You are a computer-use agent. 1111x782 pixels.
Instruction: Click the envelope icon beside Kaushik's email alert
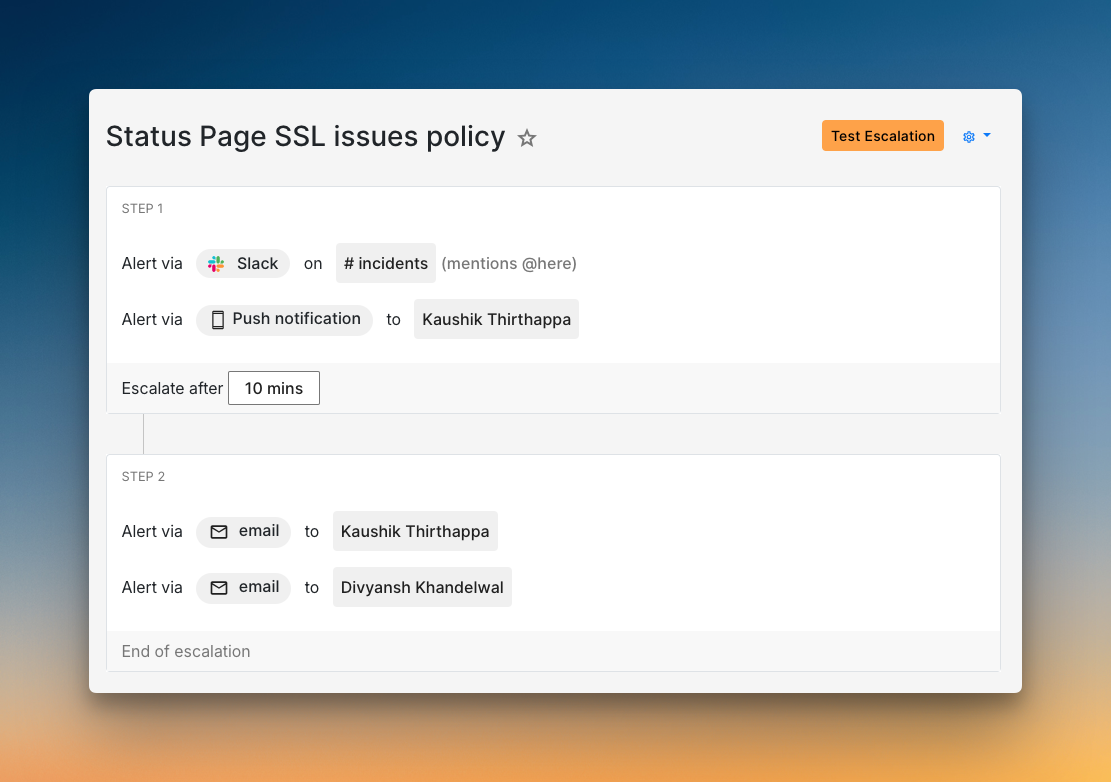point(218,532)
